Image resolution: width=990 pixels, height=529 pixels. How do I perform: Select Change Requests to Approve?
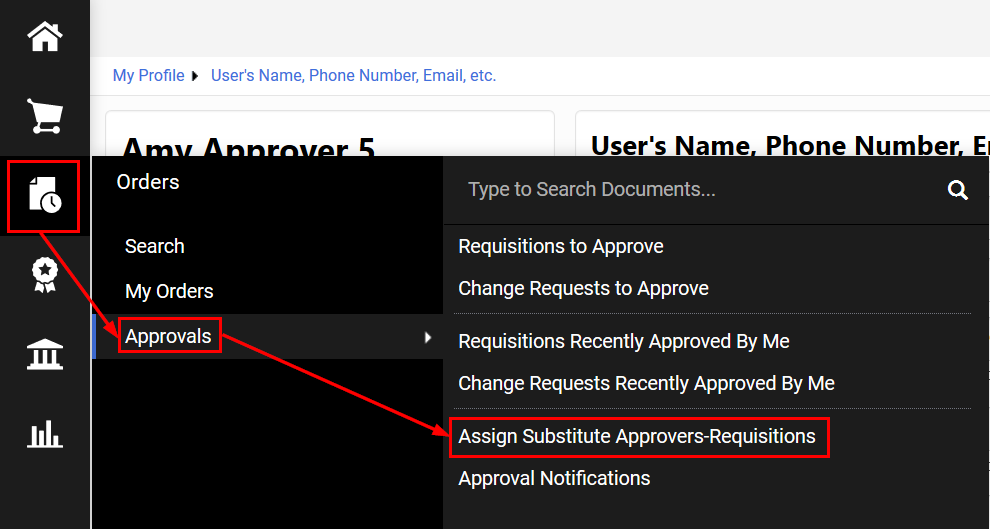click(x=583, y=288)
